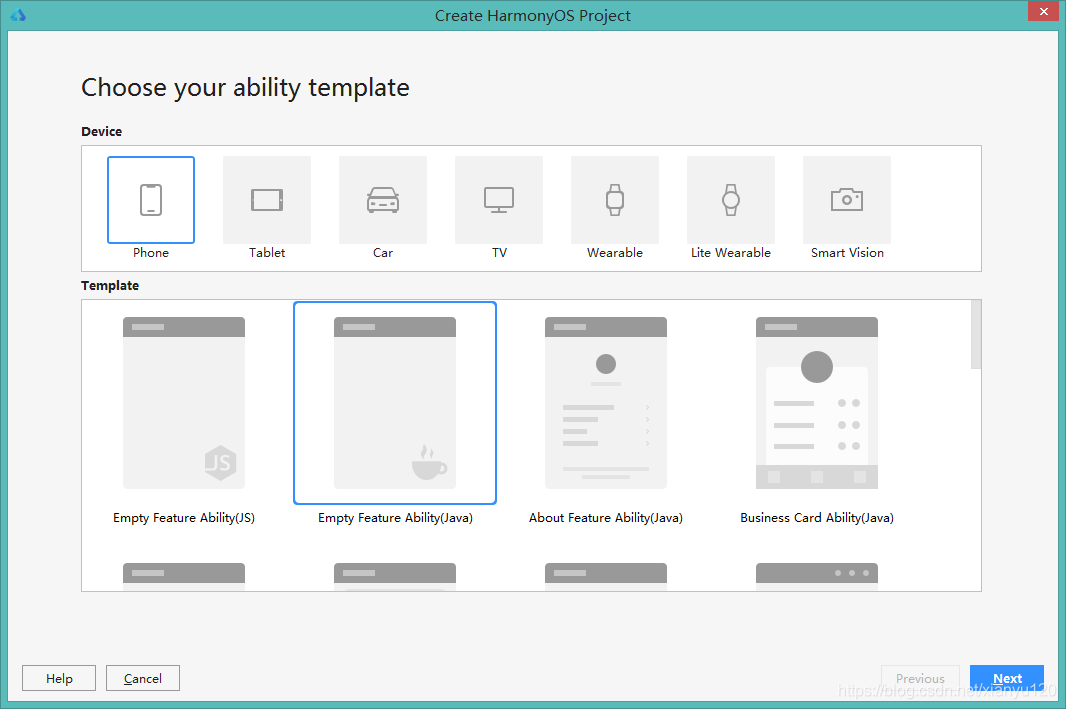This screenshot has width=1066, height=709.
Task: Click the Help button
Action: coord(59,678)
